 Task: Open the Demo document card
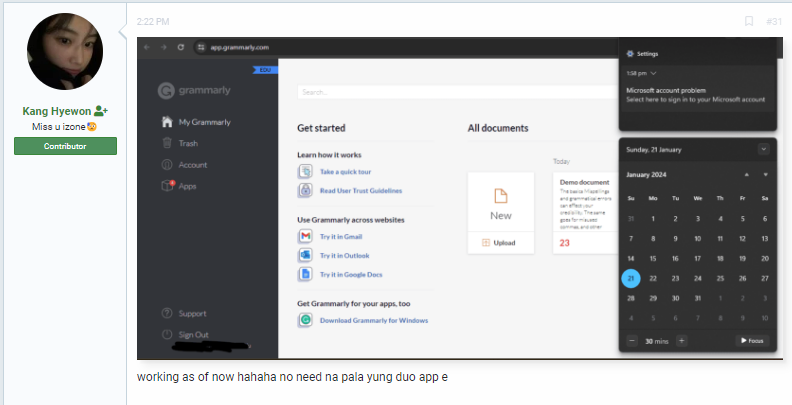pyautogui.click(x=586, y=213)
